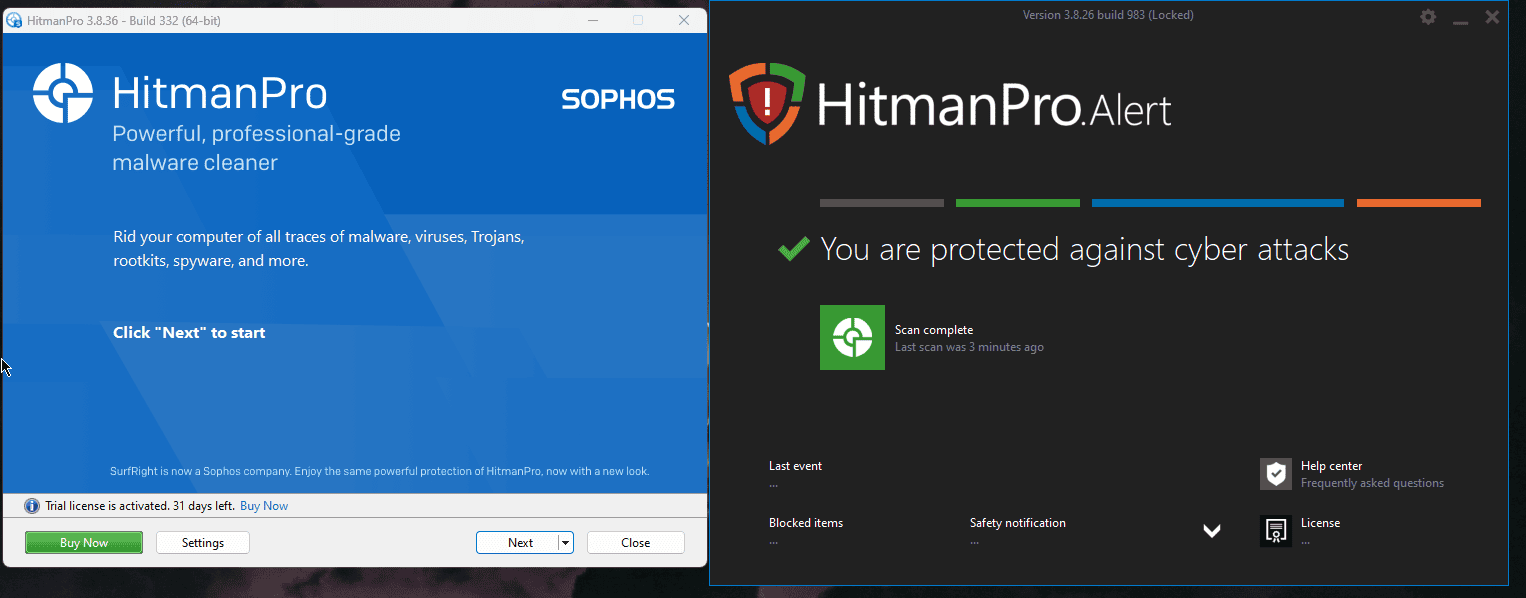
Task: Follow the Buy Now link near trial notice
Action: tap(263, 505)
